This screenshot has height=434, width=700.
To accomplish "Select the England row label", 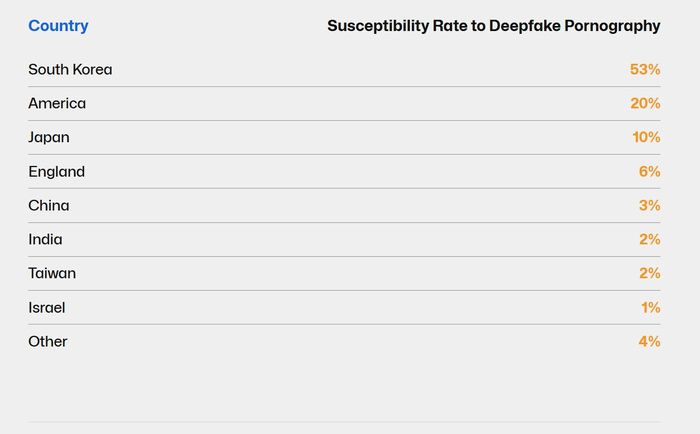I will tap(57, 172).
